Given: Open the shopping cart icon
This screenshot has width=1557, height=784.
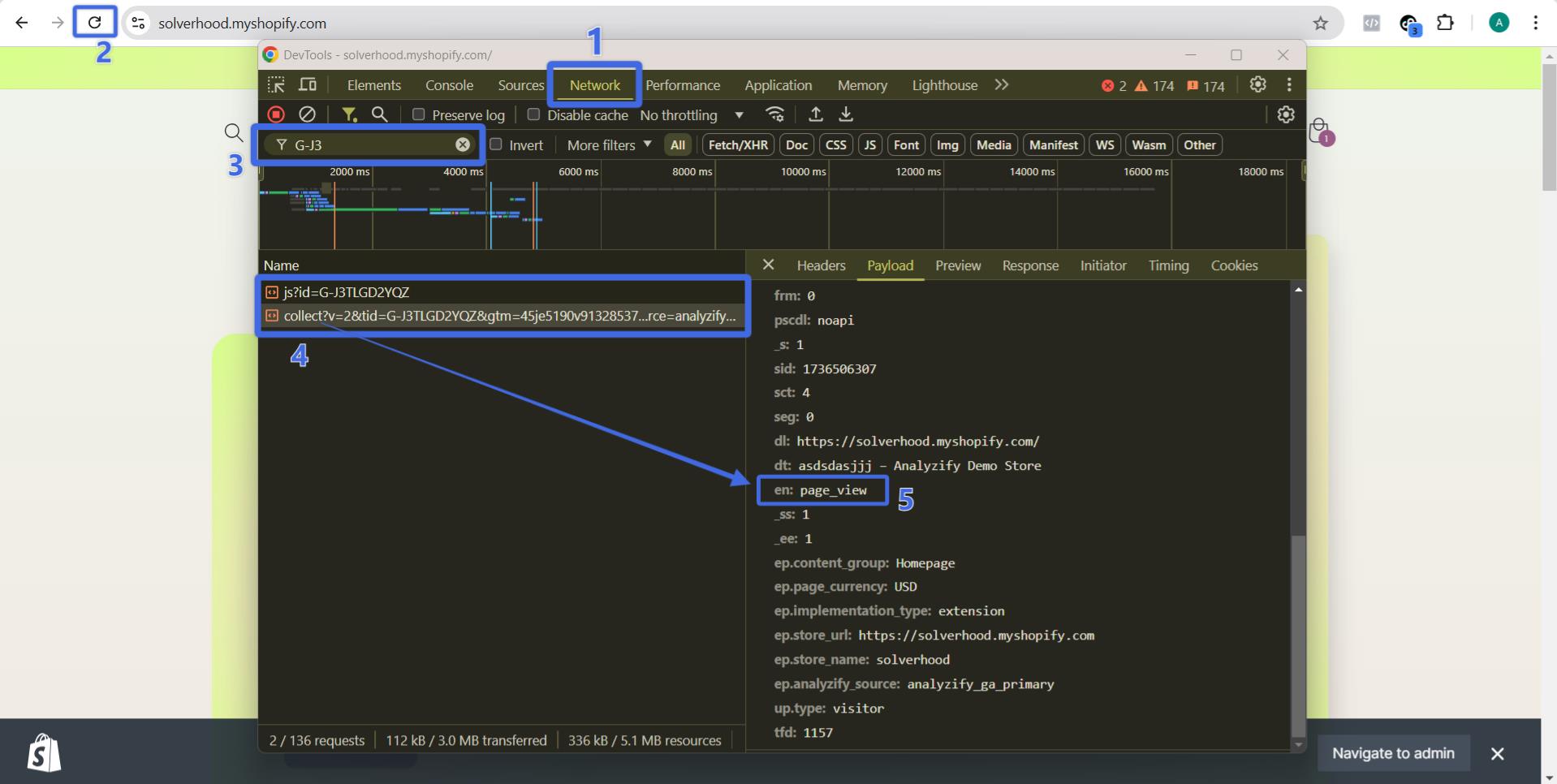Looking at the screenshot, I should 1320,131.
